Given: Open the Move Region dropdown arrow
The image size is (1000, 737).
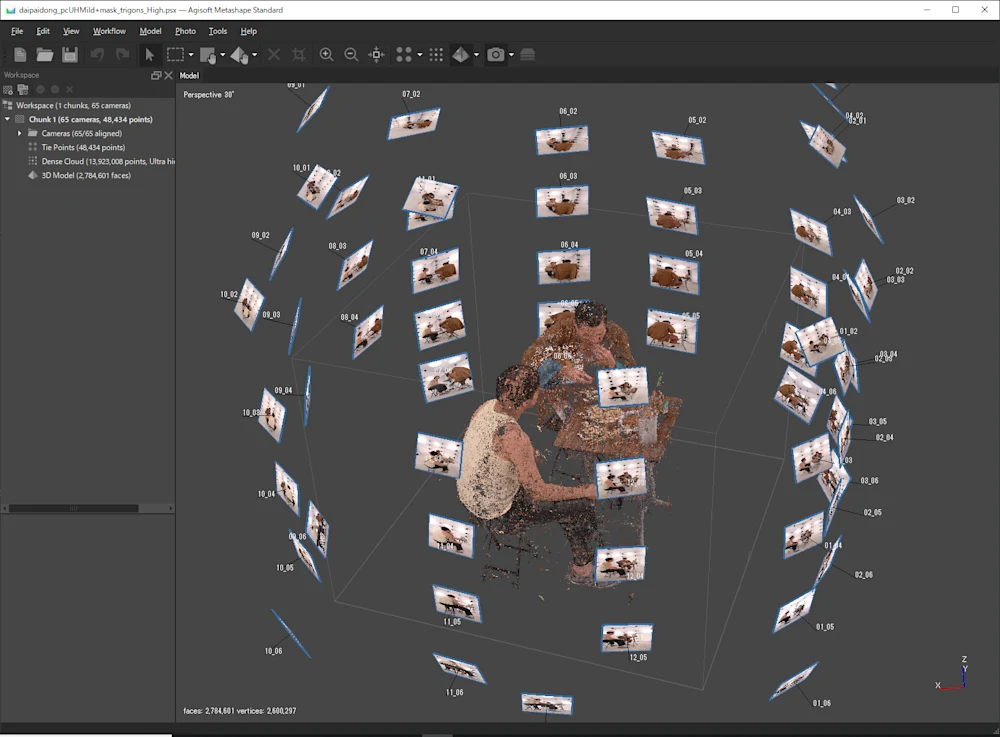Looking at the screenshot, I should (x=223, y=55).
